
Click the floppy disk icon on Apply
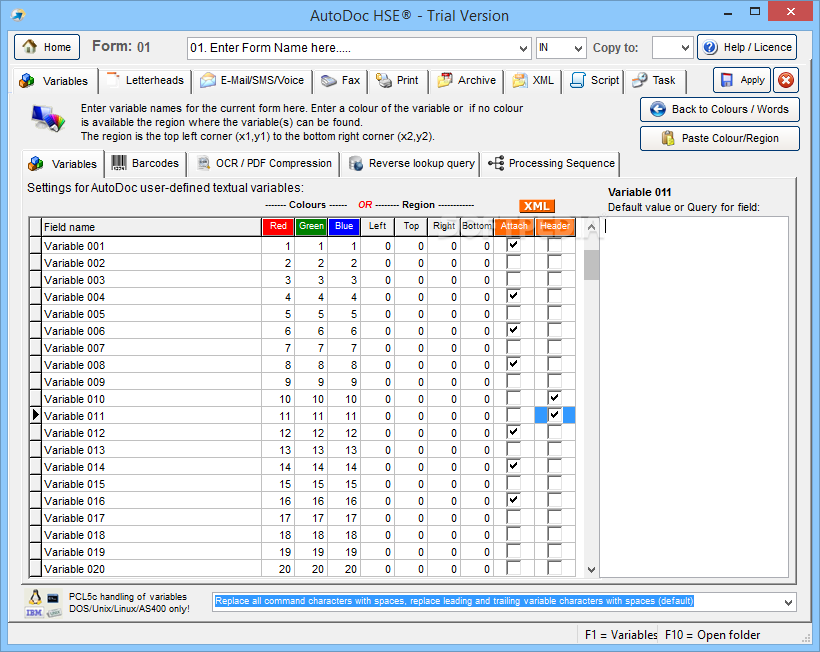(x=726, y=80)
